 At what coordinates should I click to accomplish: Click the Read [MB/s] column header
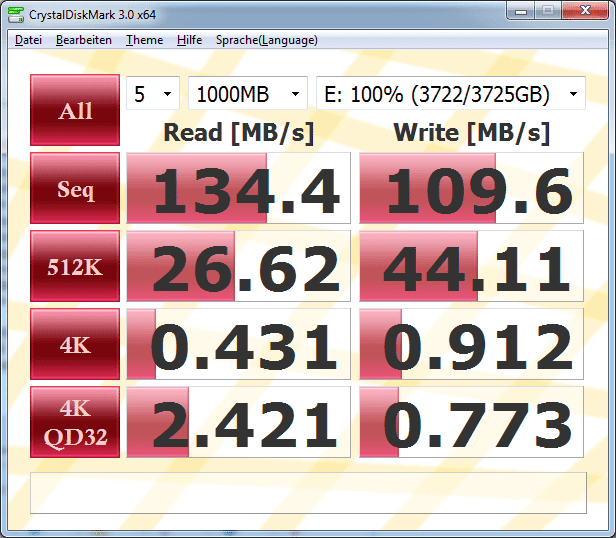point(239,133)
